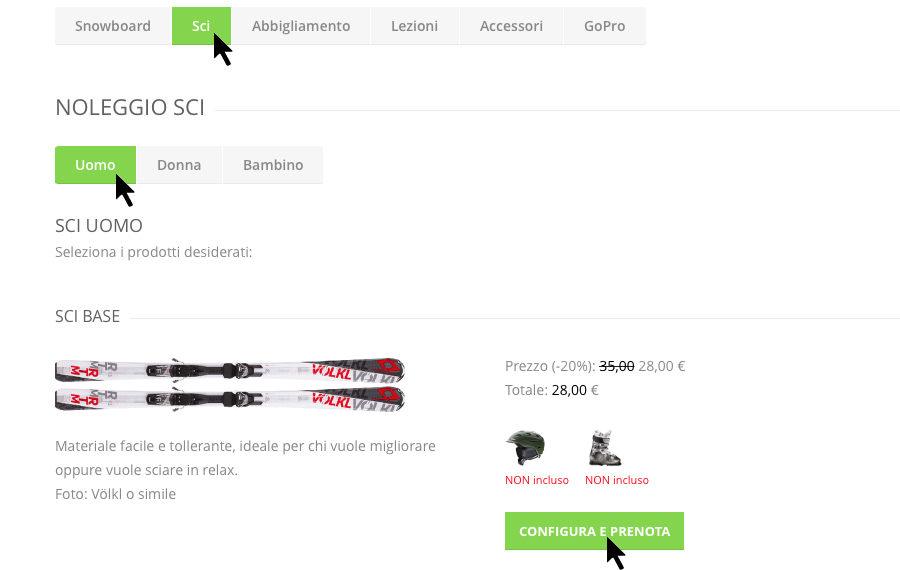Go to the Accessori tab
This screenshot has height=570, width=900.
point(511,26)
